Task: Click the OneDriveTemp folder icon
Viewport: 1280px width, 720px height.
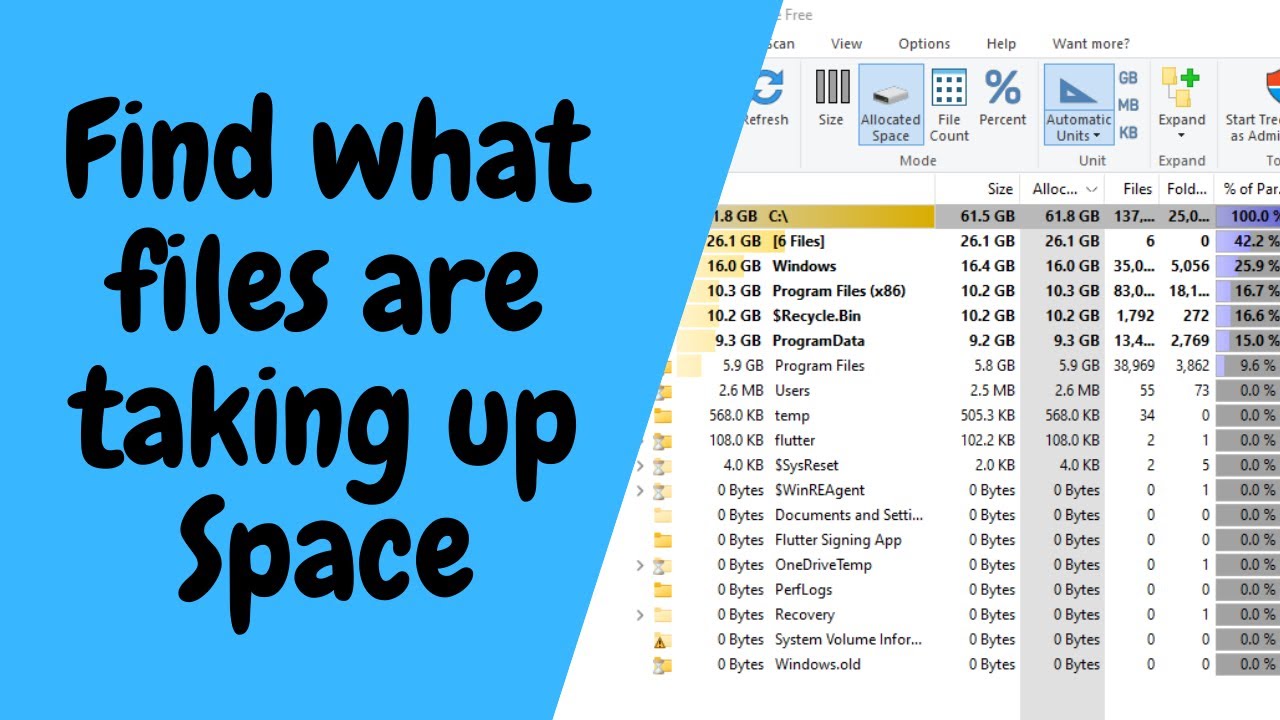Action: 662,565
